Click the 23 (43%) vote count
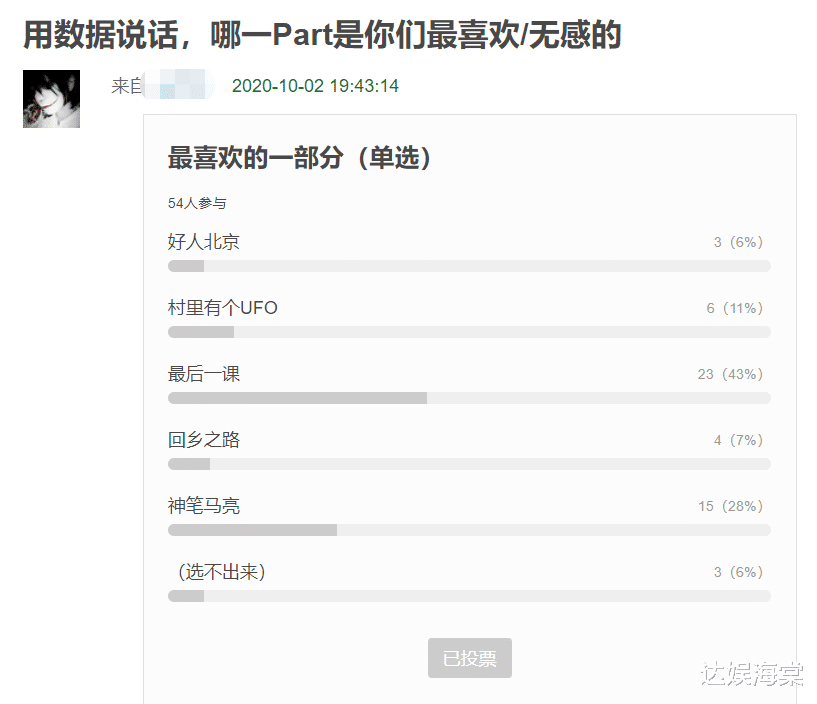This screenshot has width=817, height=704. tap(730, 374)
